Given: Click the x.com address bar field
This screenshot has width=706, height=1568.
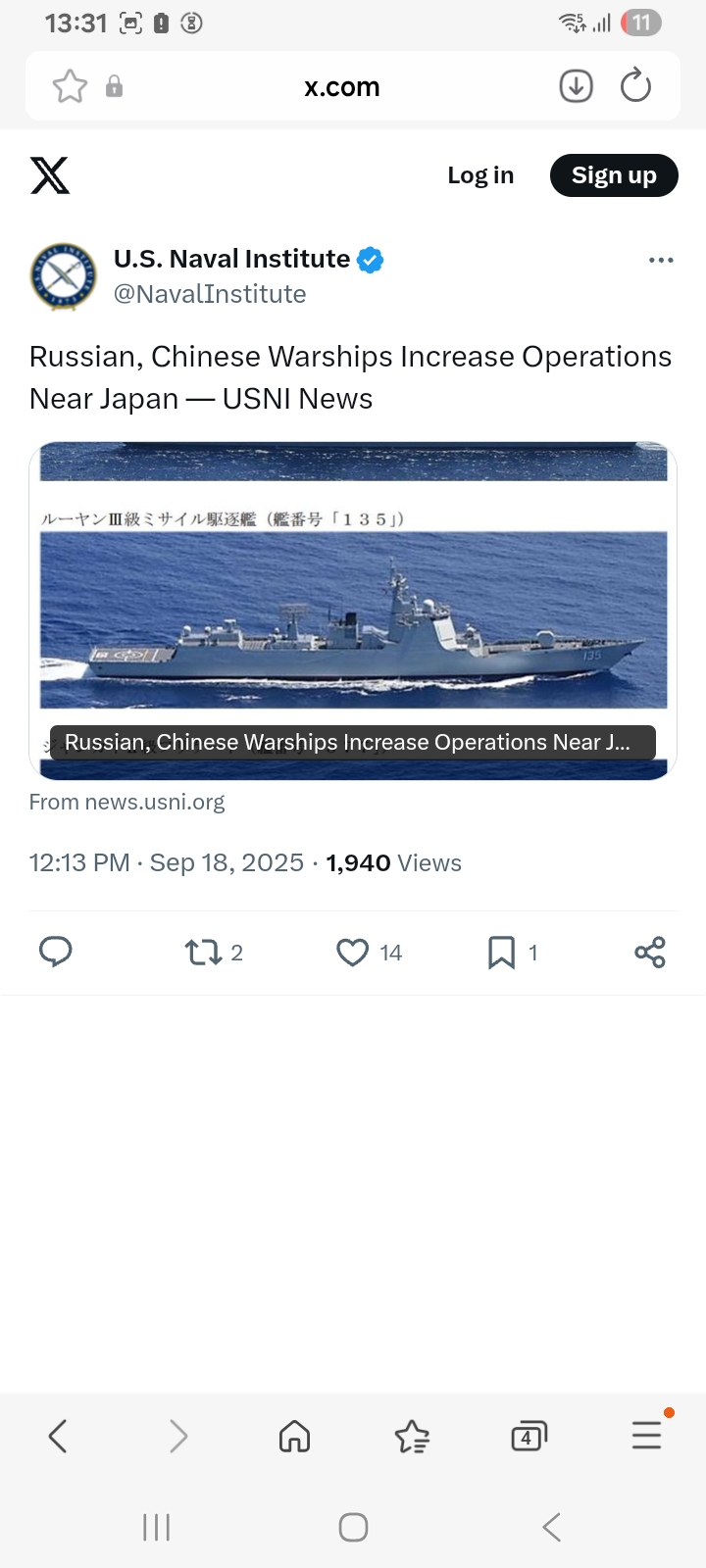Looking at the screenshot, I should click(x=341, y=86).
